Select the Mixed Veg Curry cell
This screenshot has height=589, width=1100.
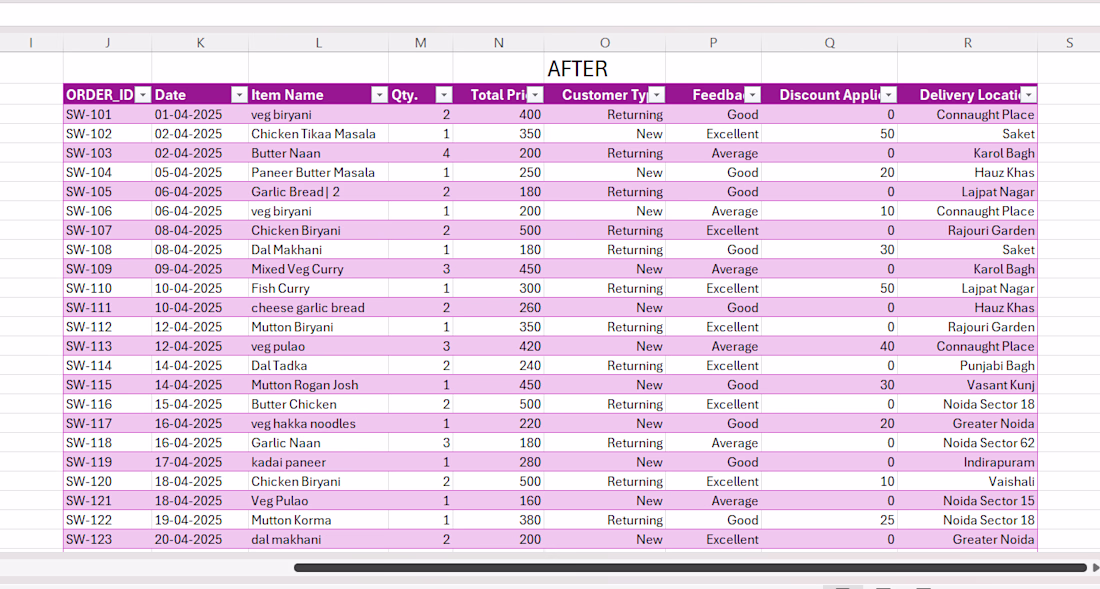point(318,269)
